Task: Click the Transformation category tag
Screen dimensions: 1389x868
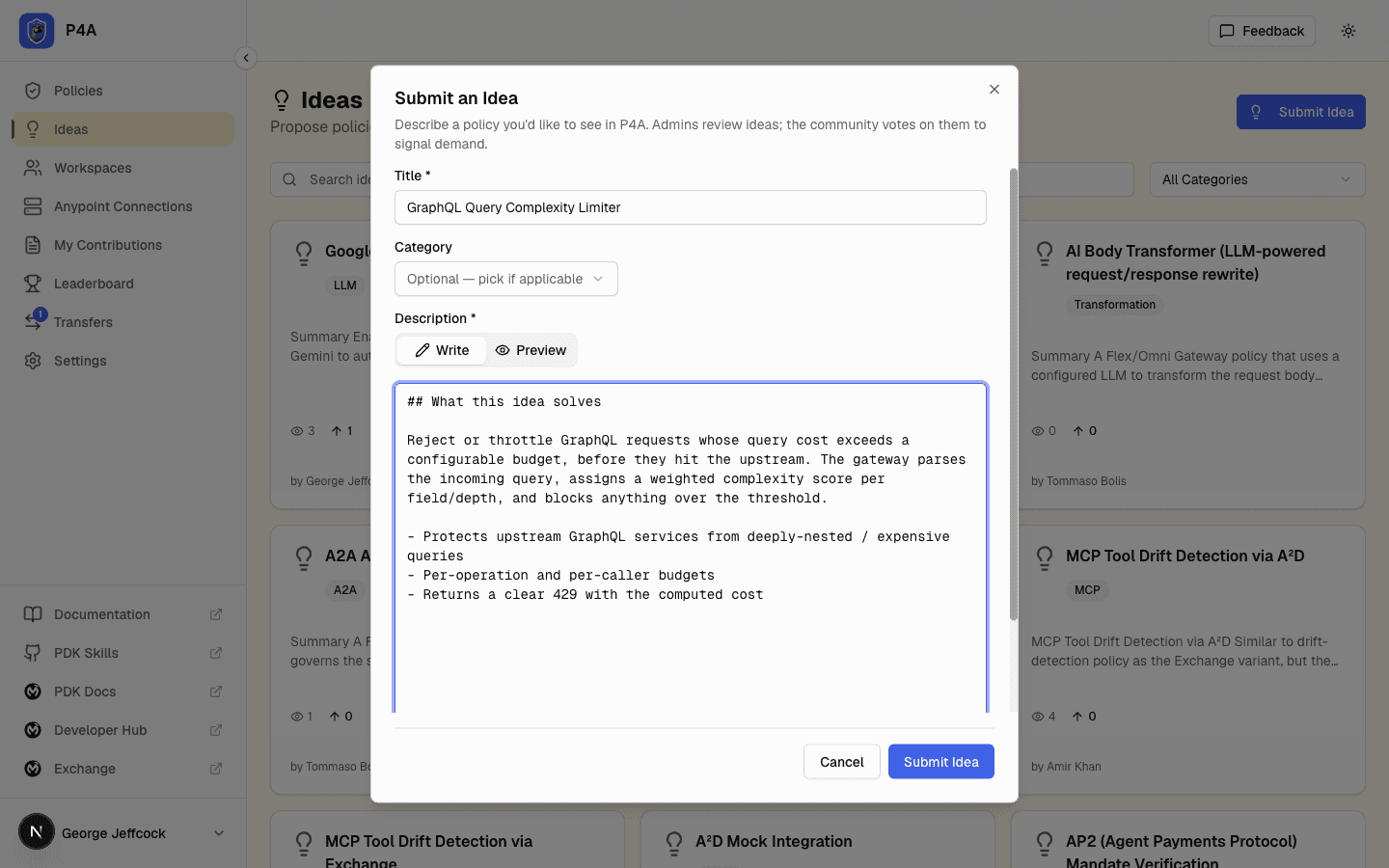Action: click(1115, 305)
